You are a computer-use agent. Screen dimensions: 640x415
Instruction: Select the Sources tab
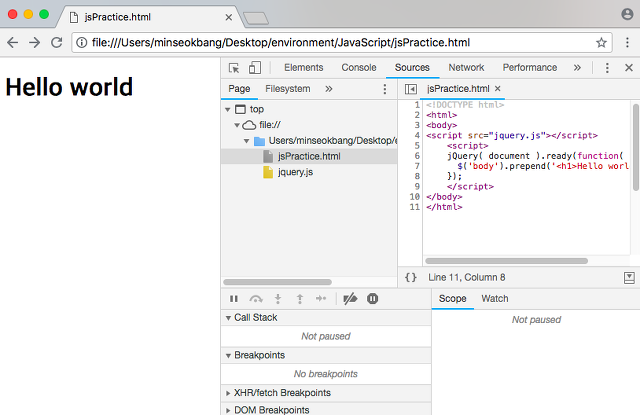point(412,68)
